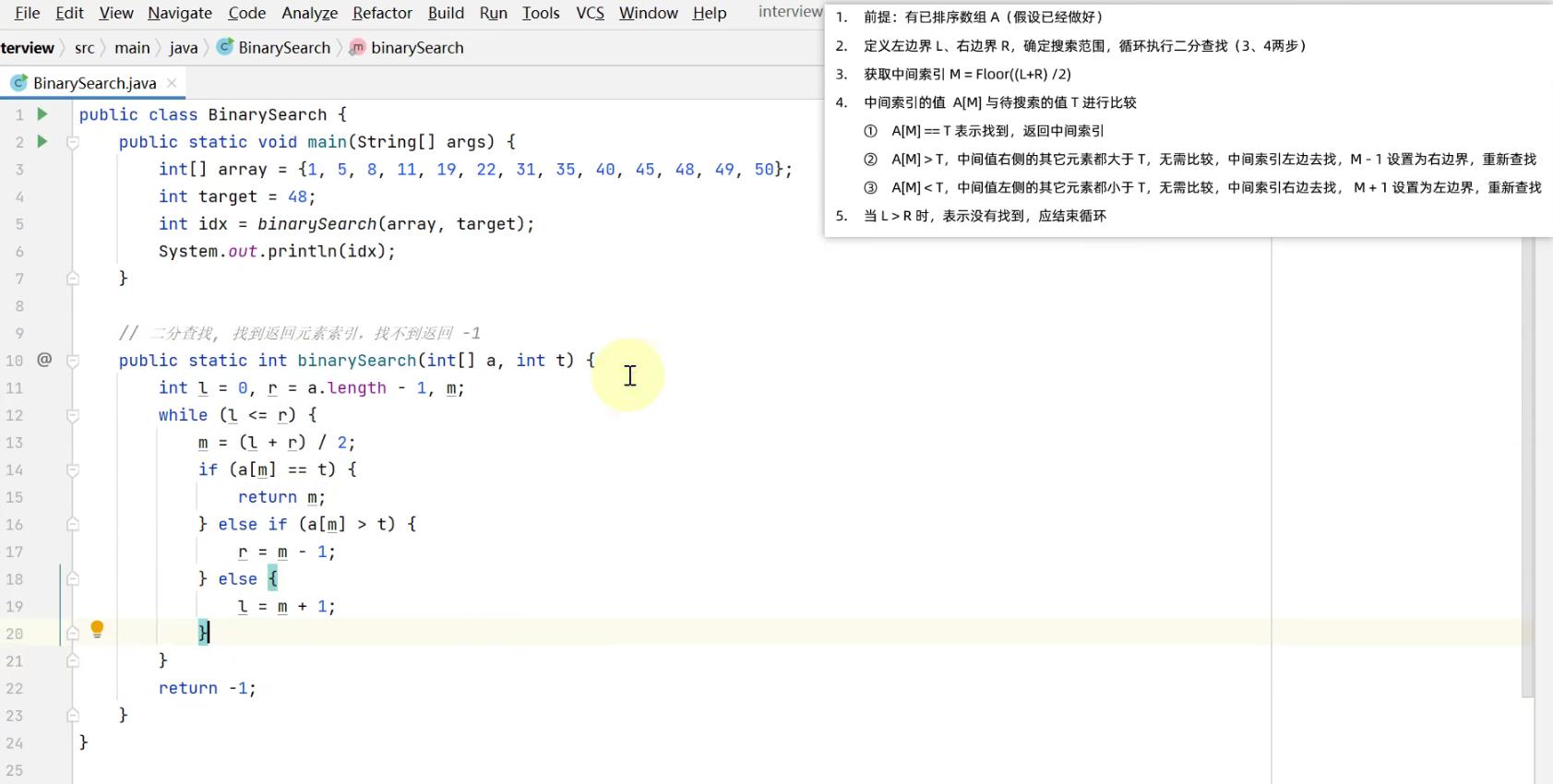Run the BinarySearch class from gutter arrow
The image size is (1553, 784).
(42, 114)
